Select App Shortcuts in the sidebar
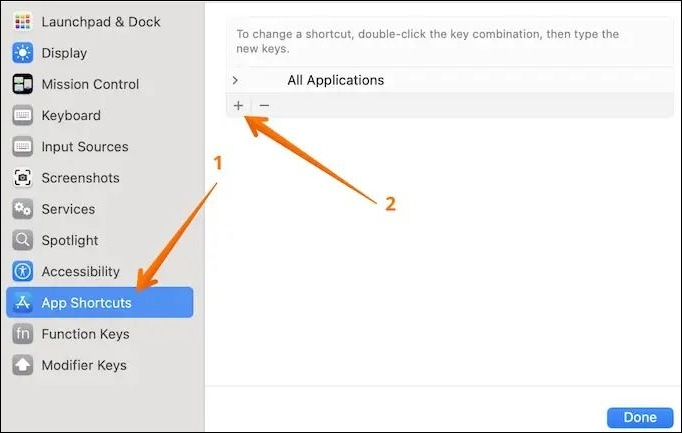This screenshot has width=682, height=433. point(86,303)
